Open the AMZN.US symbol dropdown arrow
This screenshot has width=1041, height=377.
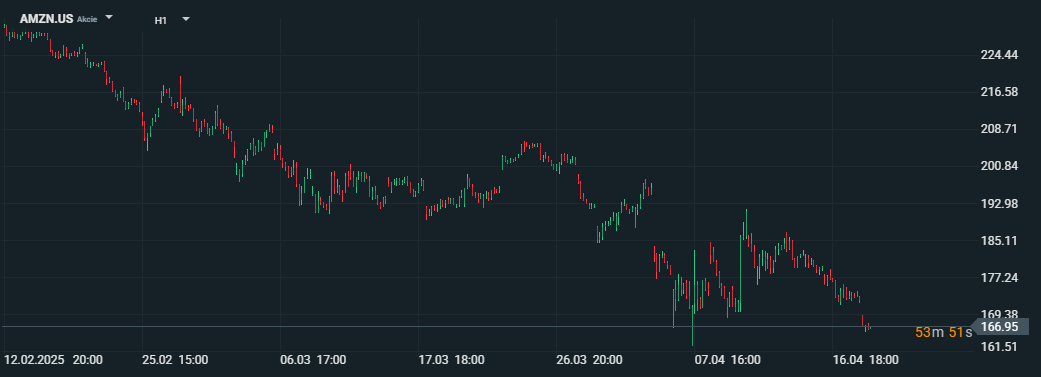(110, 17)
